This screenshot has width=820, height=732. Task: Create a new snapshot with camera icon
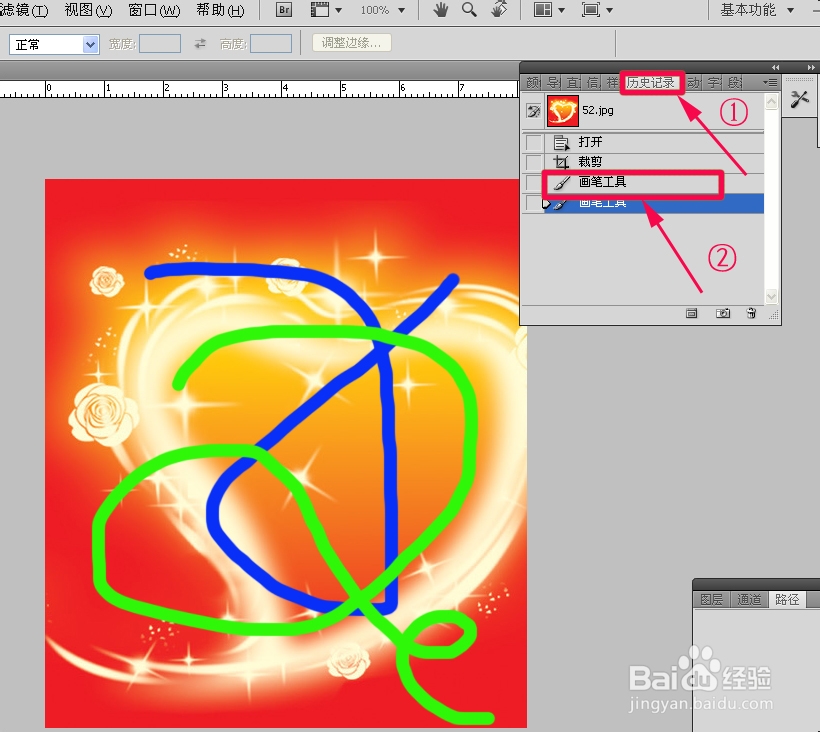(x=723, y=313)
